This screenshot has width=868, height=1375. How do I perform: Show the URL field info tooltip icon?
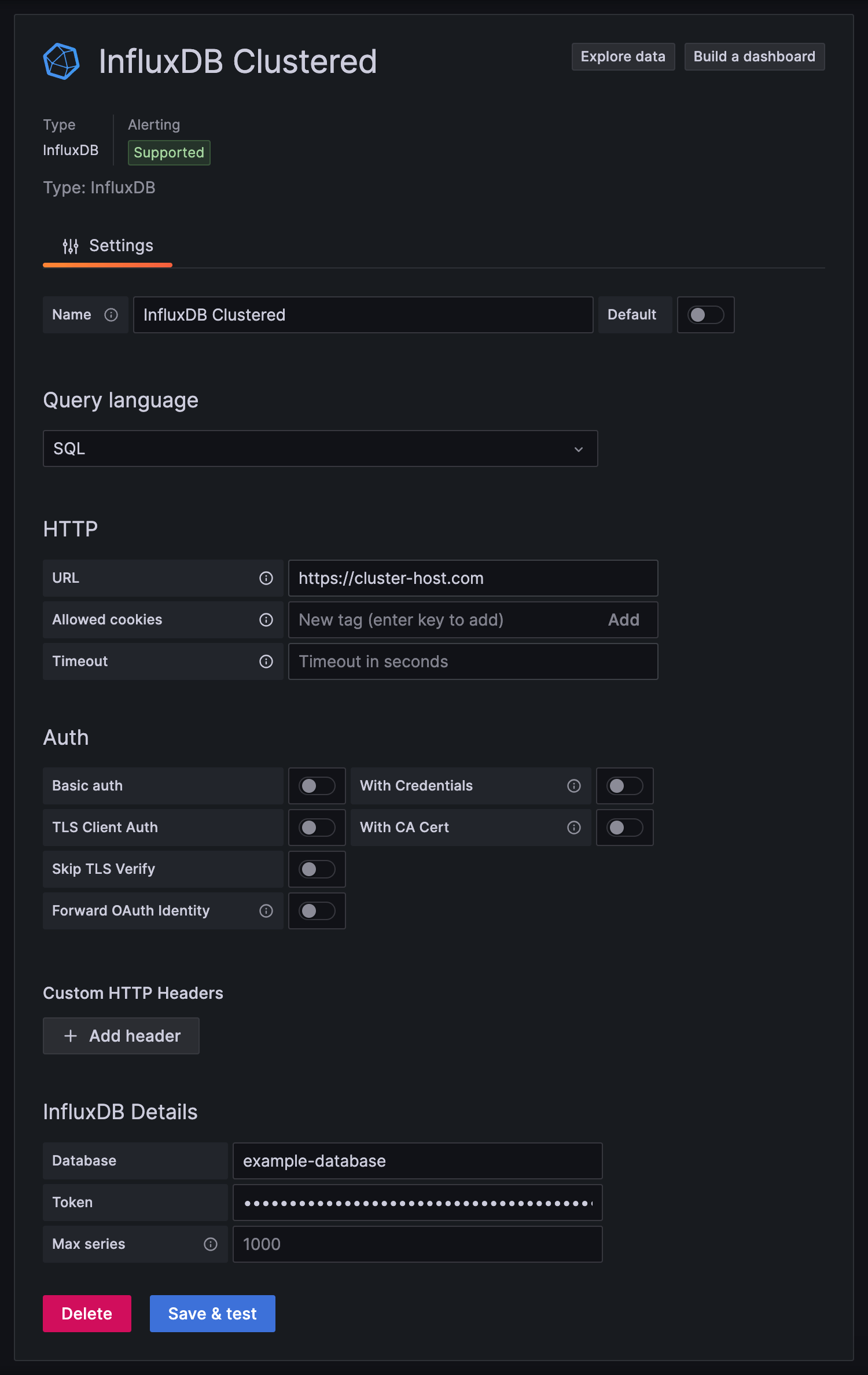click(266, 578)
